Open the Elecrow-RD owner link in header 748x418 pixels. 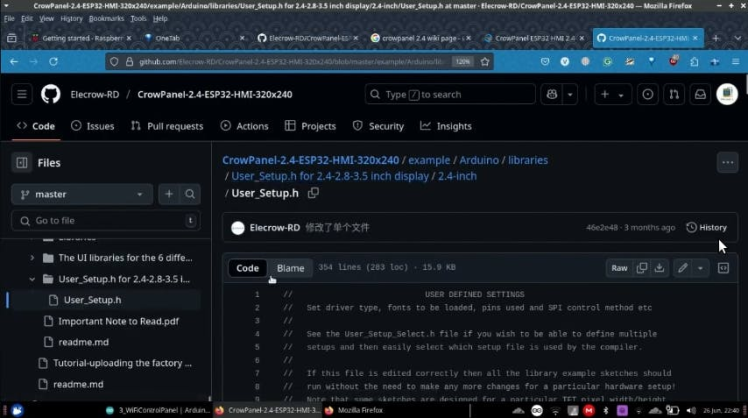[x=94, y=94]
